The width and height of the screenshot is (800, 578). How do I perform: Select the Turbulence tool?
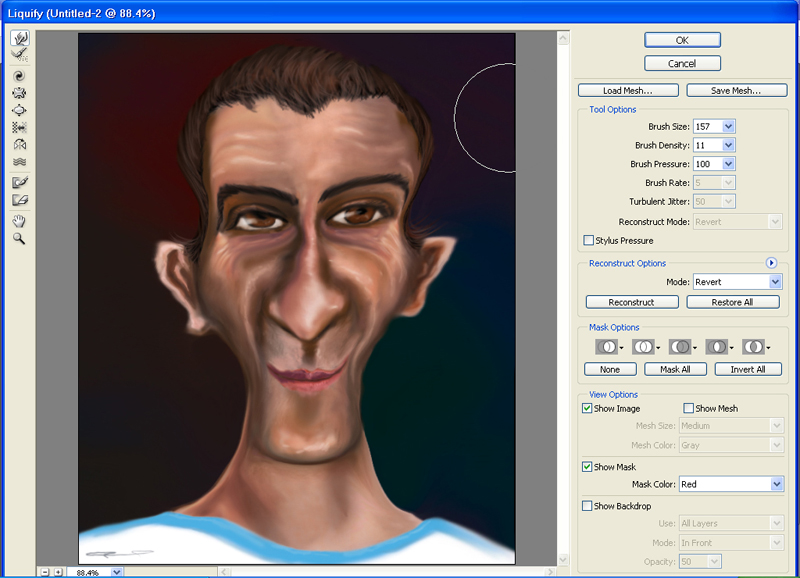tap(19, 162)
